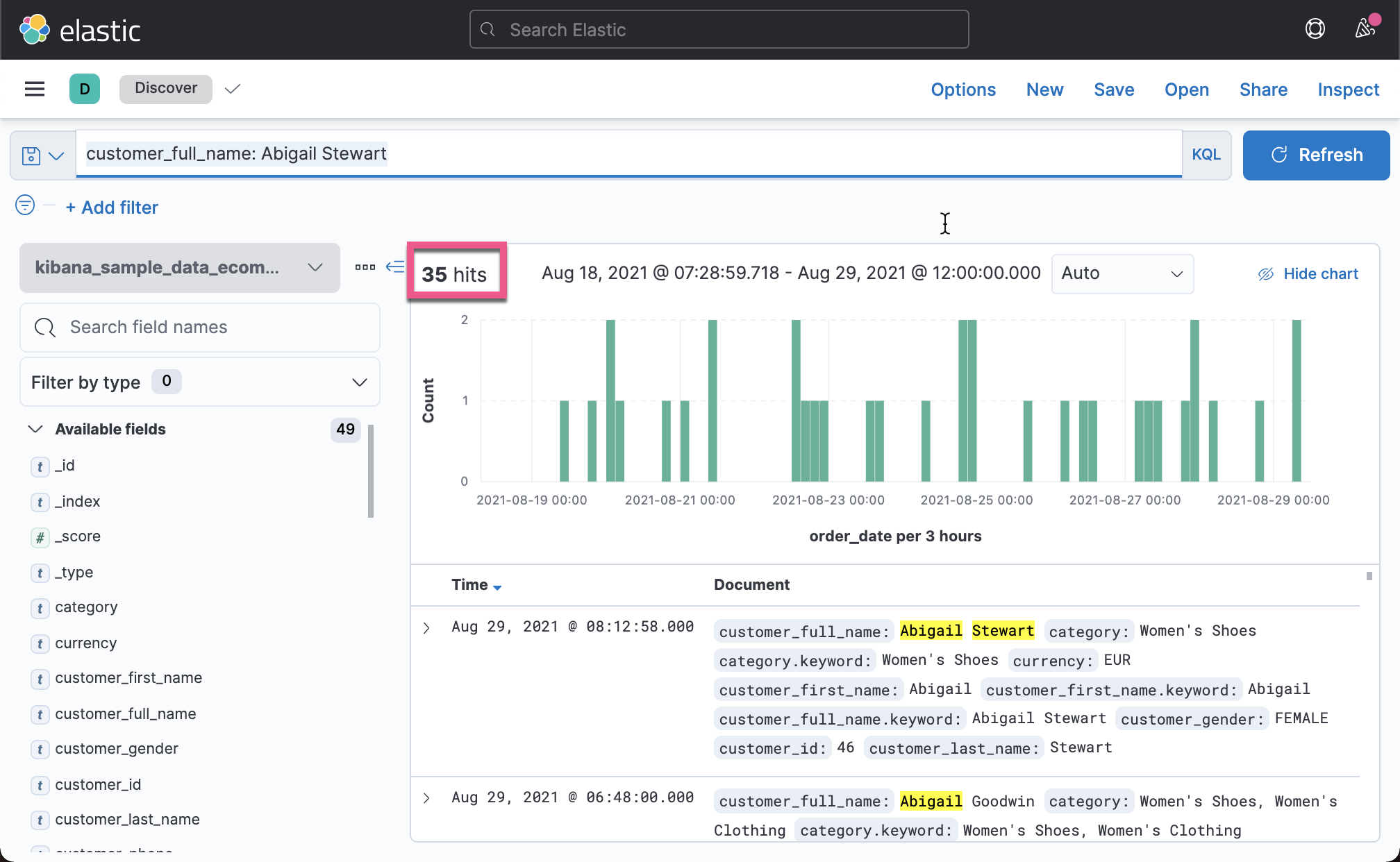Hide the histogram chart
This screenshot has width=1400, height=862.
[1308, 274]
